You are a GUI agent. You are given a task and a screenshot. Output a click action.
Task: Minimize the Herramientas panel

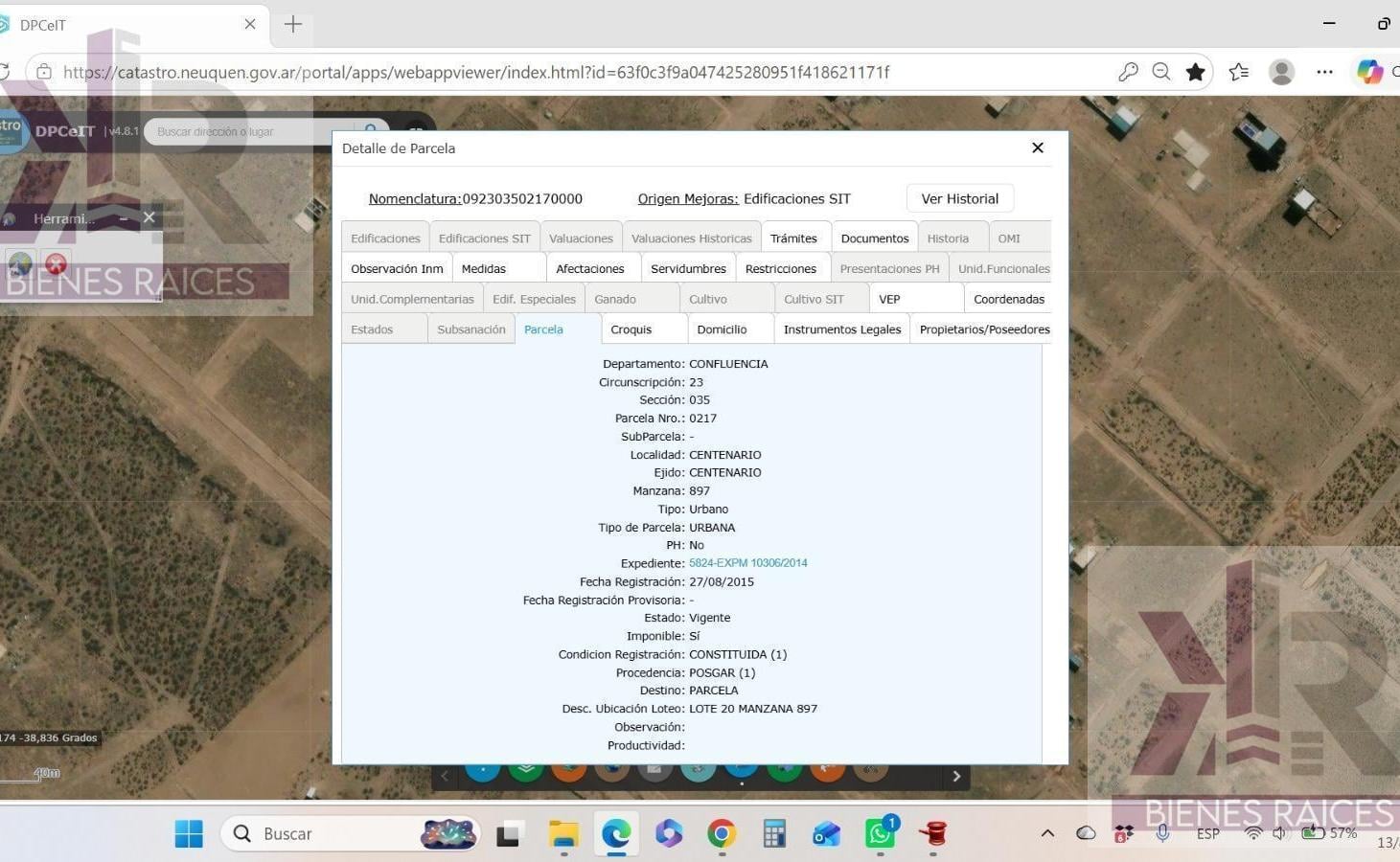tap(123, 218)
